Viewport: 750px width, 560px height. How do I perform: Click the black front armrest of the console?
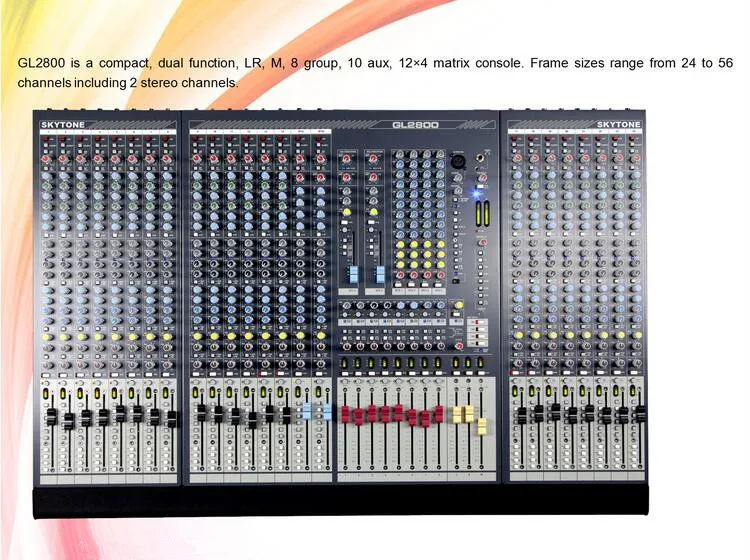pyautogui.click(x=341, y=501)
